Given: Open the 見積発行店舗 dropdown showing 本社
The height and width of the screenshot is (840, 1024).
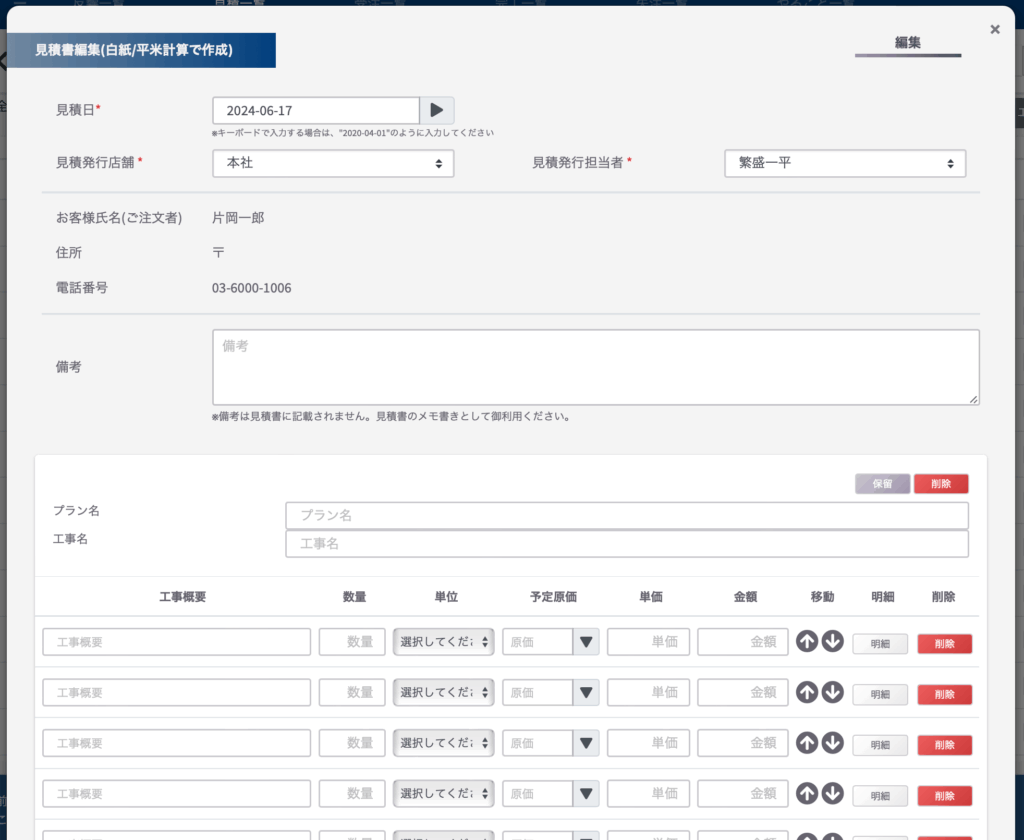Looking at the screenshot, I should pos(333,163).
